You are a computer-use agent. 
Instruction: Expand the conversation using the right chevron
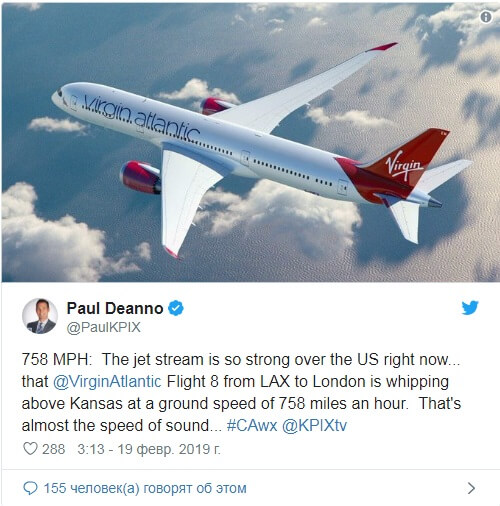tap(471, 488)
